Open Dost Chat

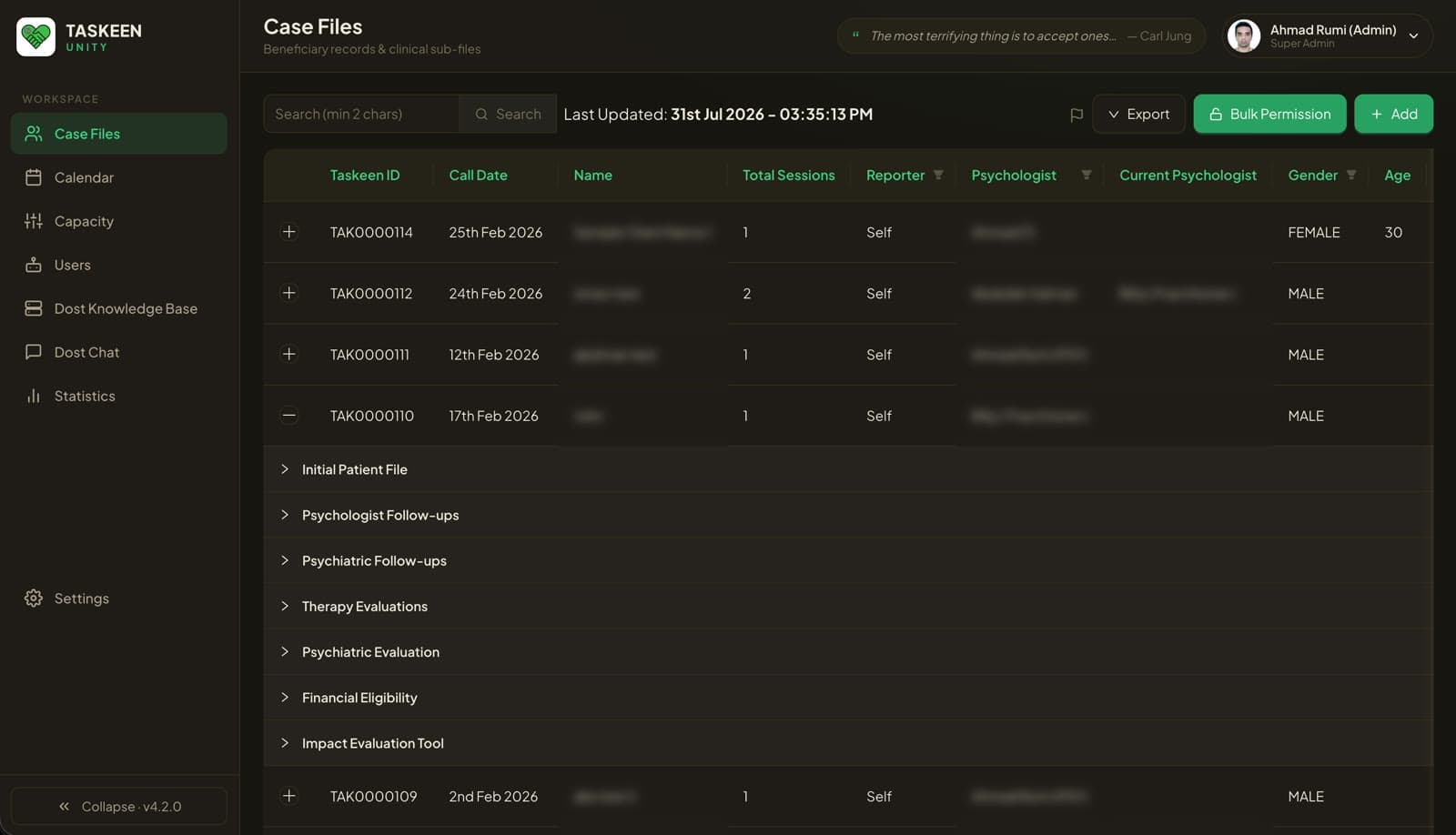point(119,352)
